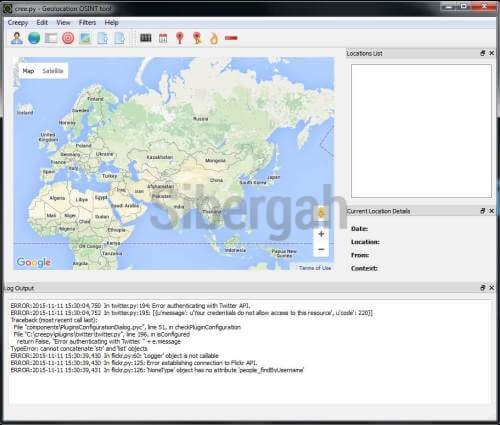
Task: Click the single red map pin icon
Action: tap(180, 38)
